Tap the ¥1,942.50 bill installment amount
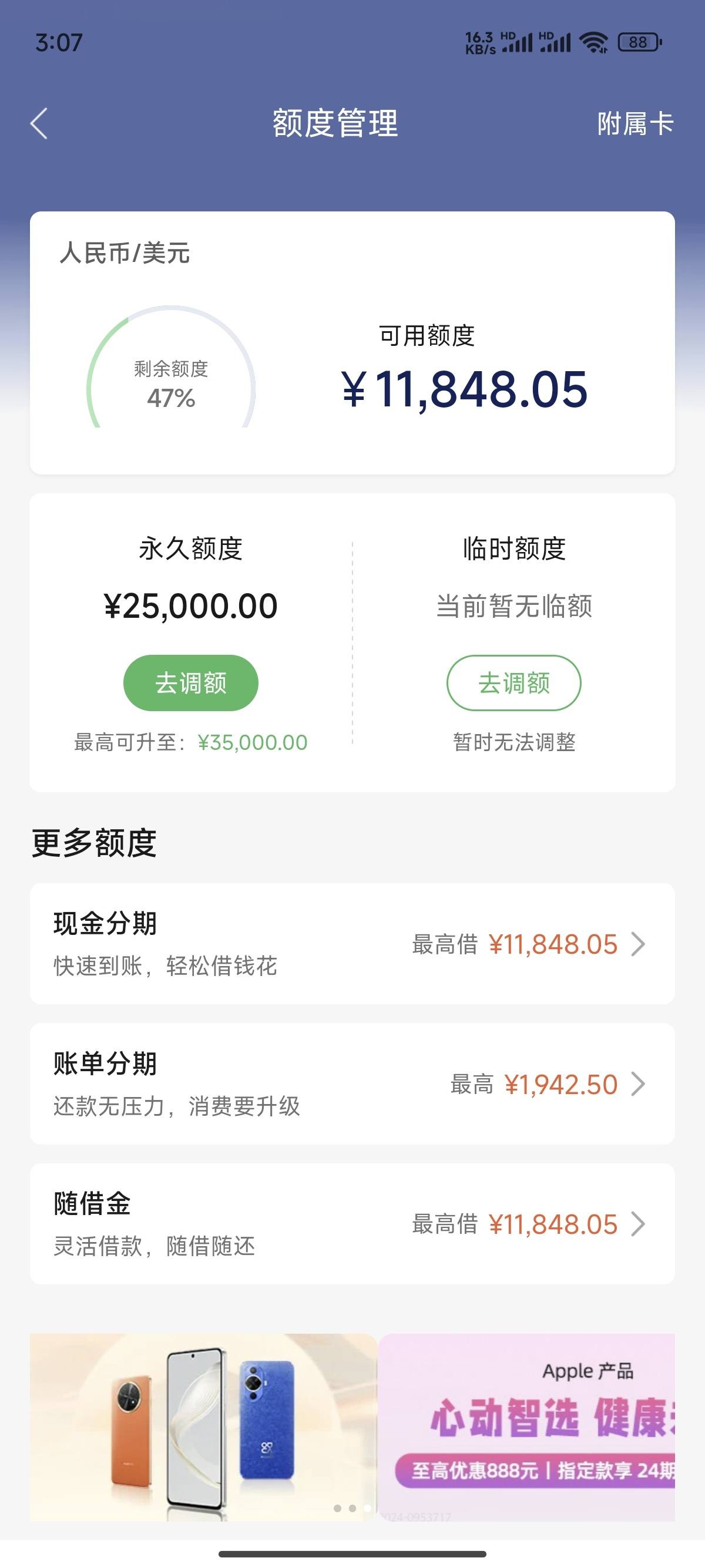The height and width of the screenshot is (1568, 705). (x=560, y=1084)
